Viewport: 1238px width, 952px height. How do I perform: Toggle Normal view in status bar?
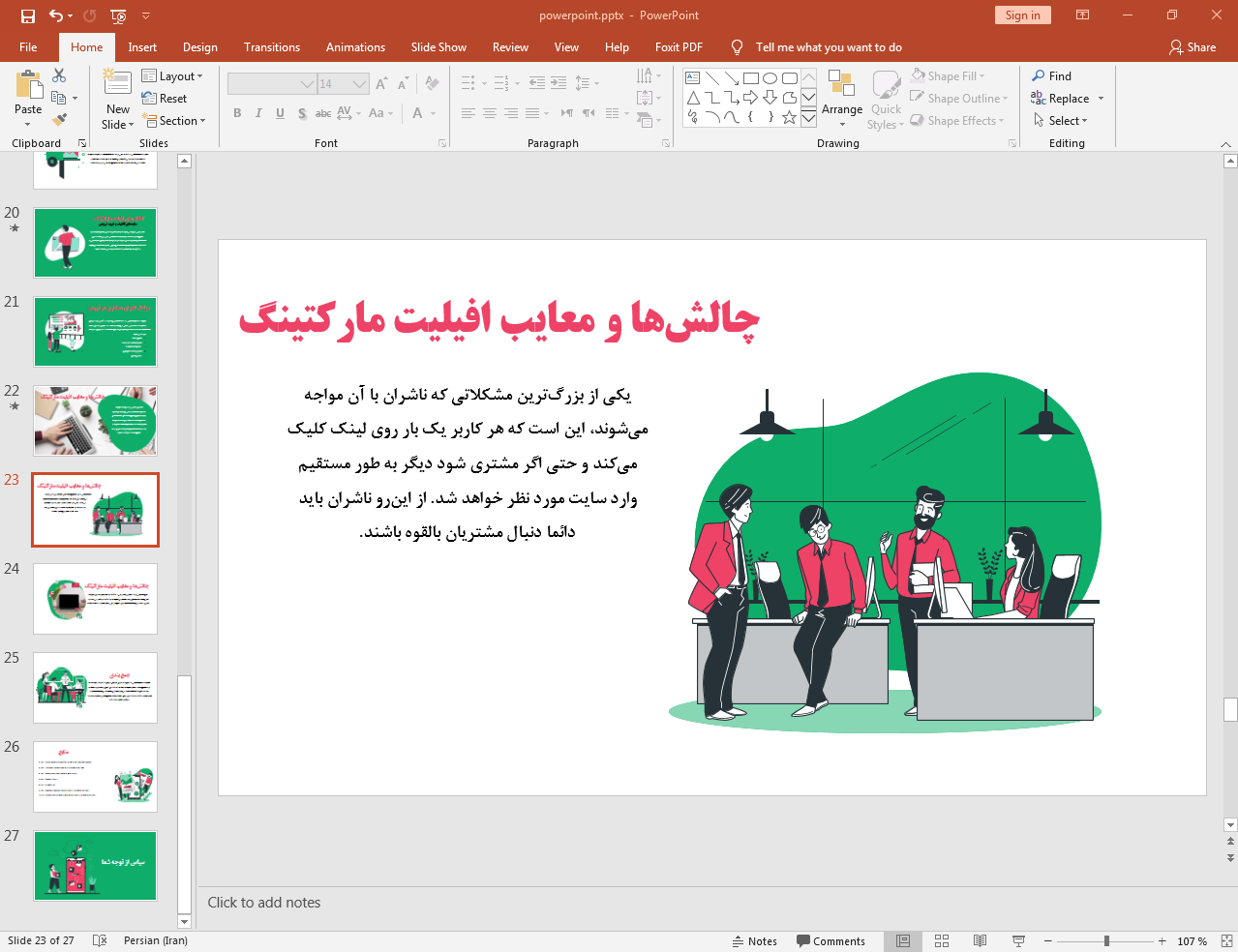point(903,941)
